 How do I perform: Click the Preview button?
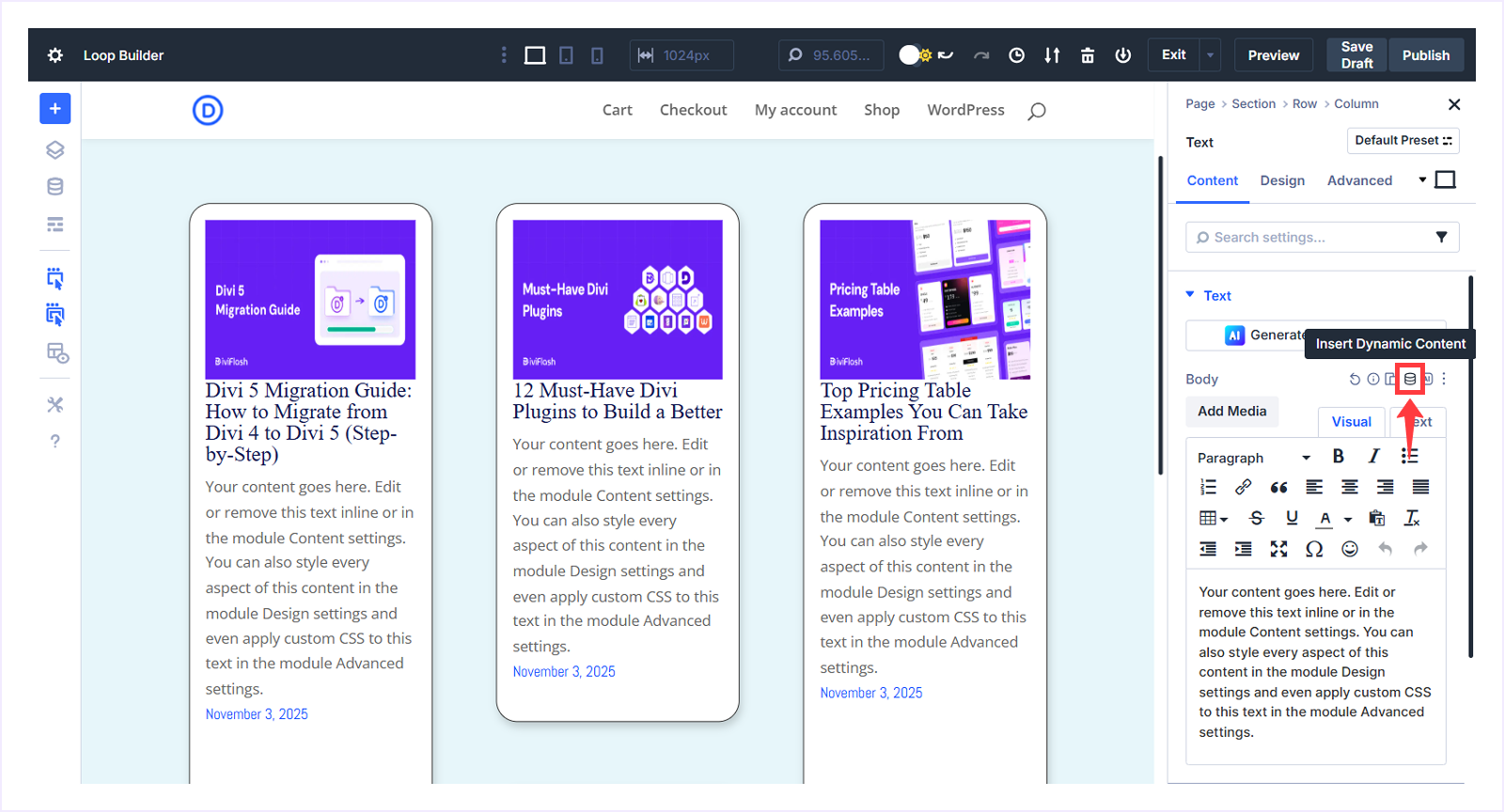point(1274,55)
